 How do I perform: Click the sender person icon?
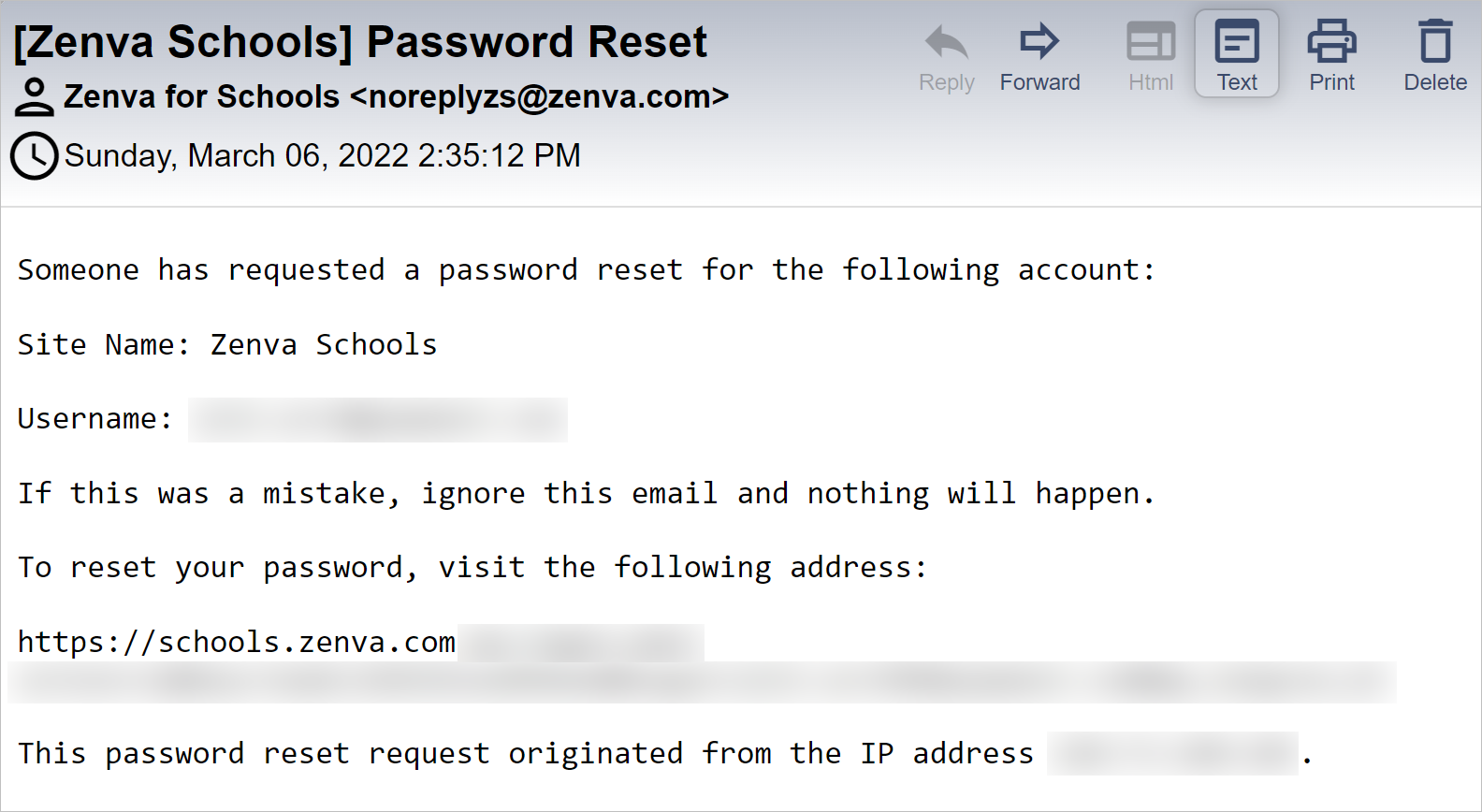click(x=35, y=97)
